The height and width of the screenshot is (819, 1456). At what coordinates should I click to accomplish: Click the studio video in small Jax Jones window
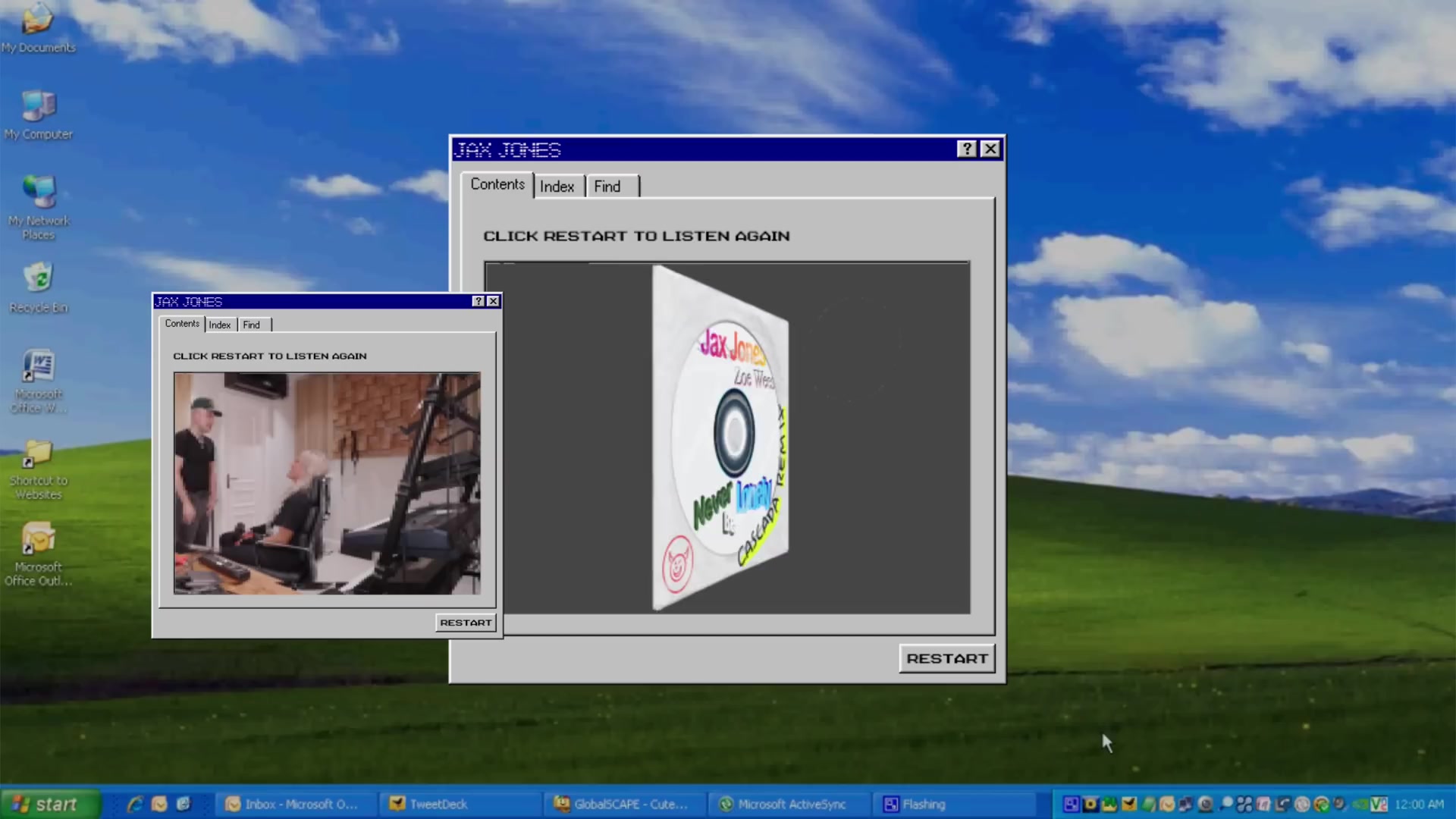(x=327, y=483)
